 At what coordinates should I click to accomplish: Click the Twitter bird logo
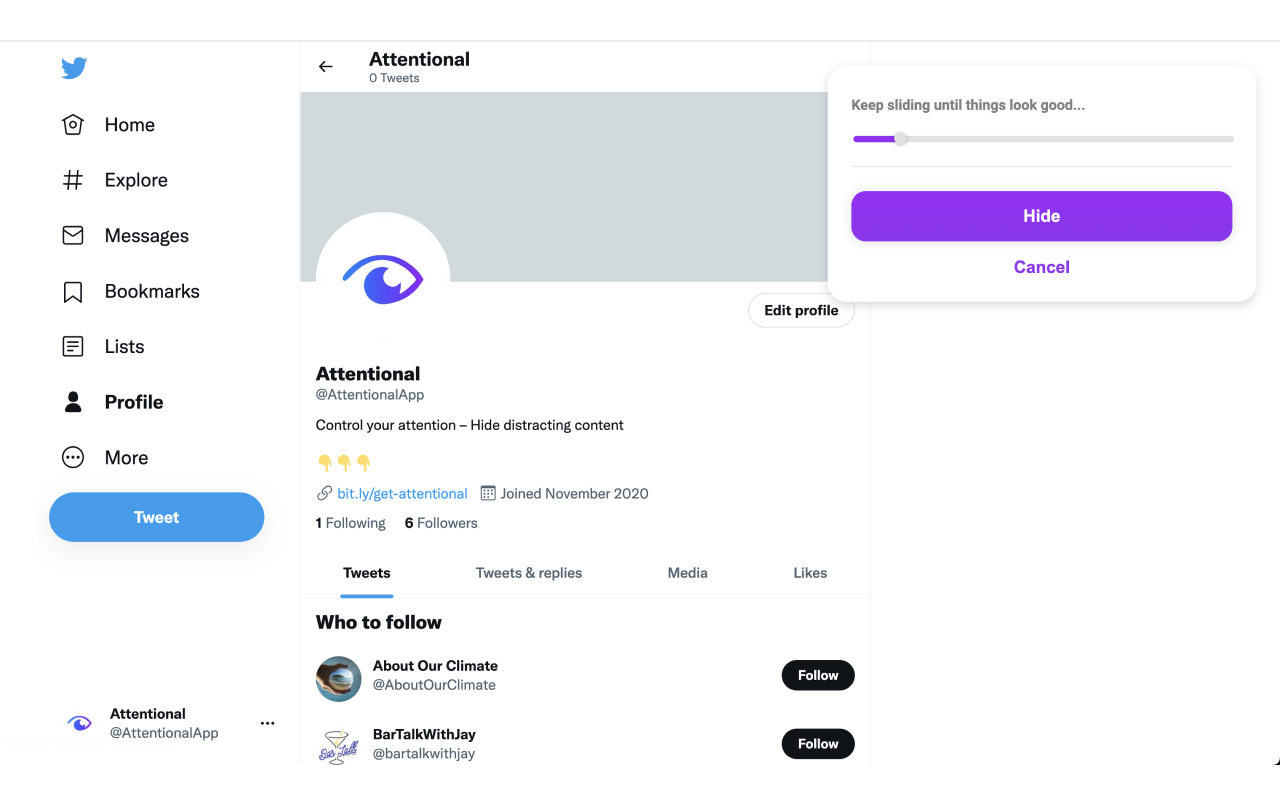point(74,68)
